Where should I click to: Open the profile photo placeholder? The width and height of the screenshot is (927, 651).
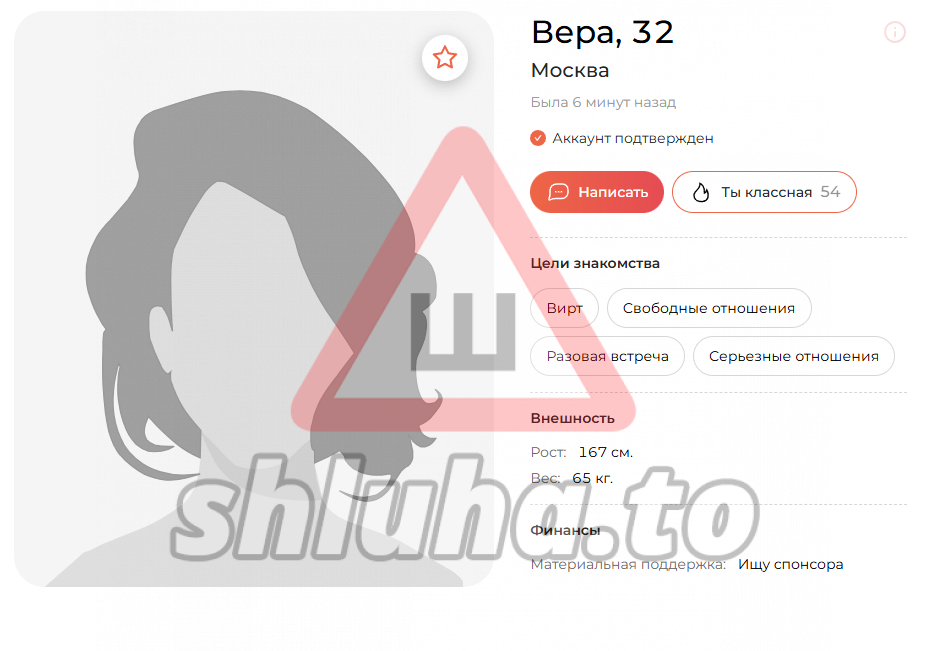(x=254, y=299)
